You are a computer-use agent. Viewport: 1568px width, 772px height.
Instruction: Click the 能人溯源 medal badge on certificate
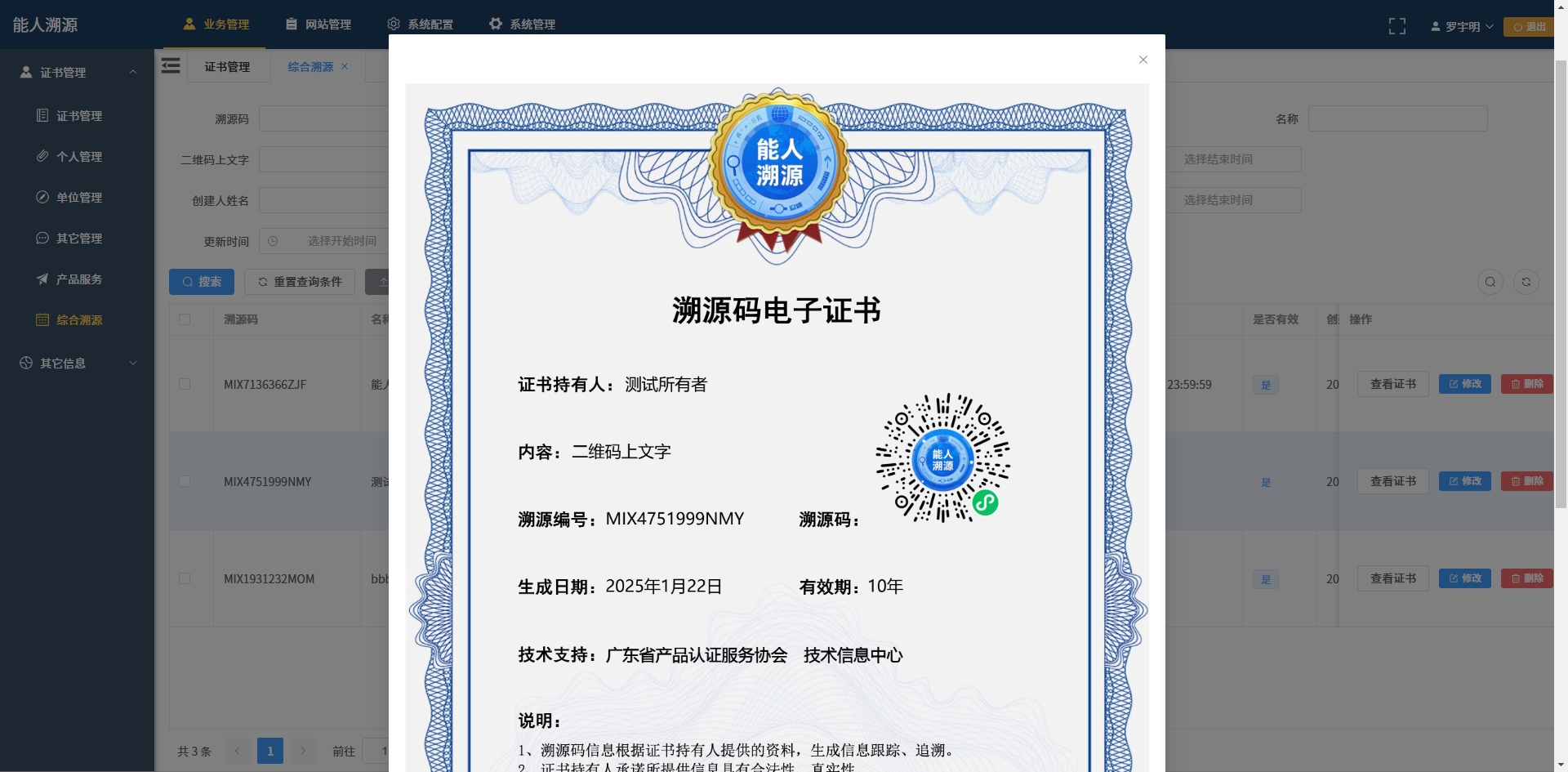pyautogui.click(x=779, y=163)
